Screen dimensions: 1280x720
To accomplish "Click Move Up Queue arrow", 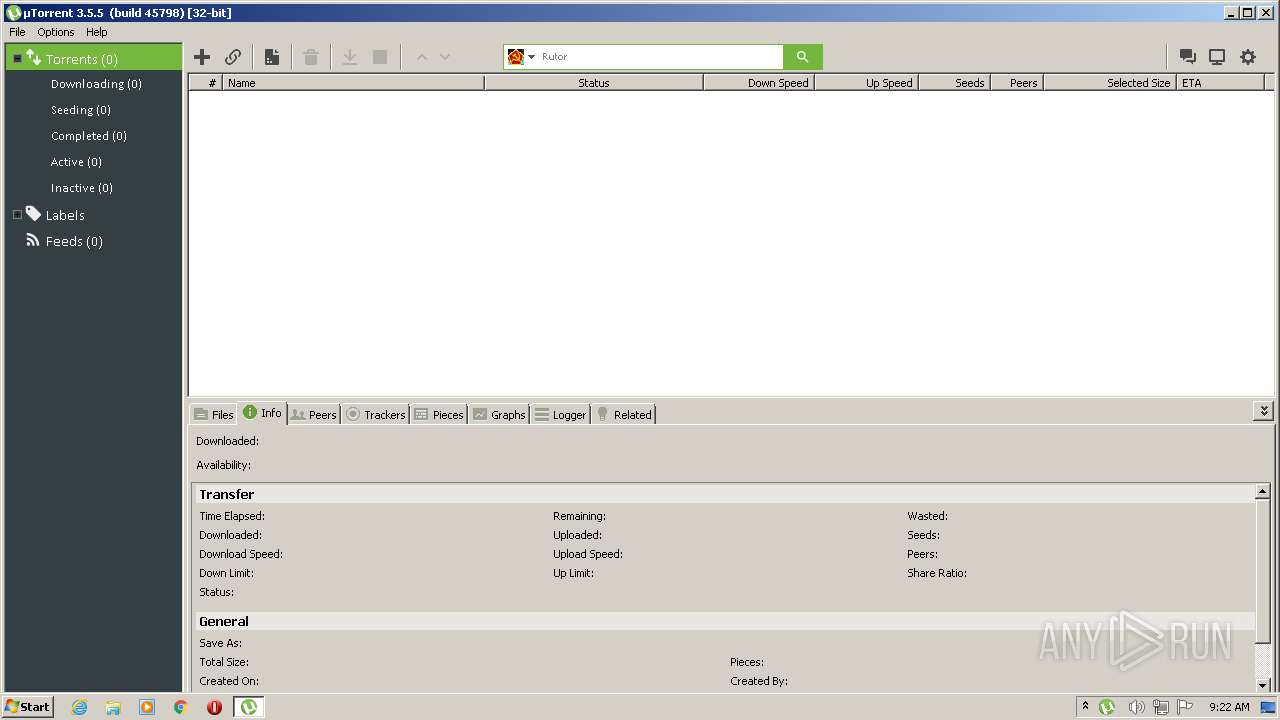I will point(422,57).
